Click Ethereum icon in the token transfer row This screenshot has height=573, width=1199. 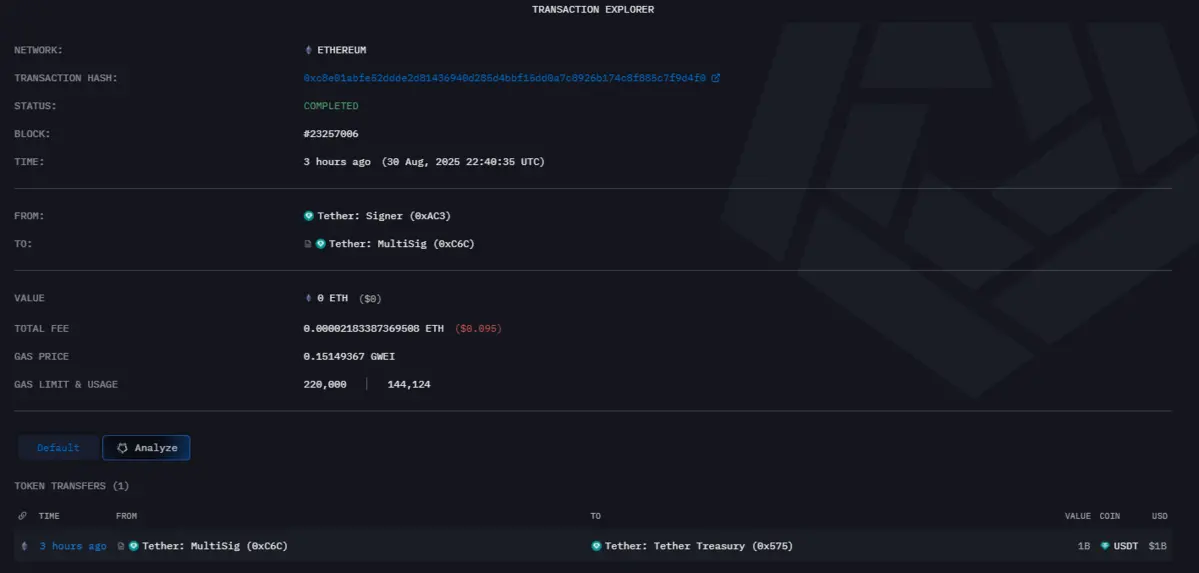[24, 546]
